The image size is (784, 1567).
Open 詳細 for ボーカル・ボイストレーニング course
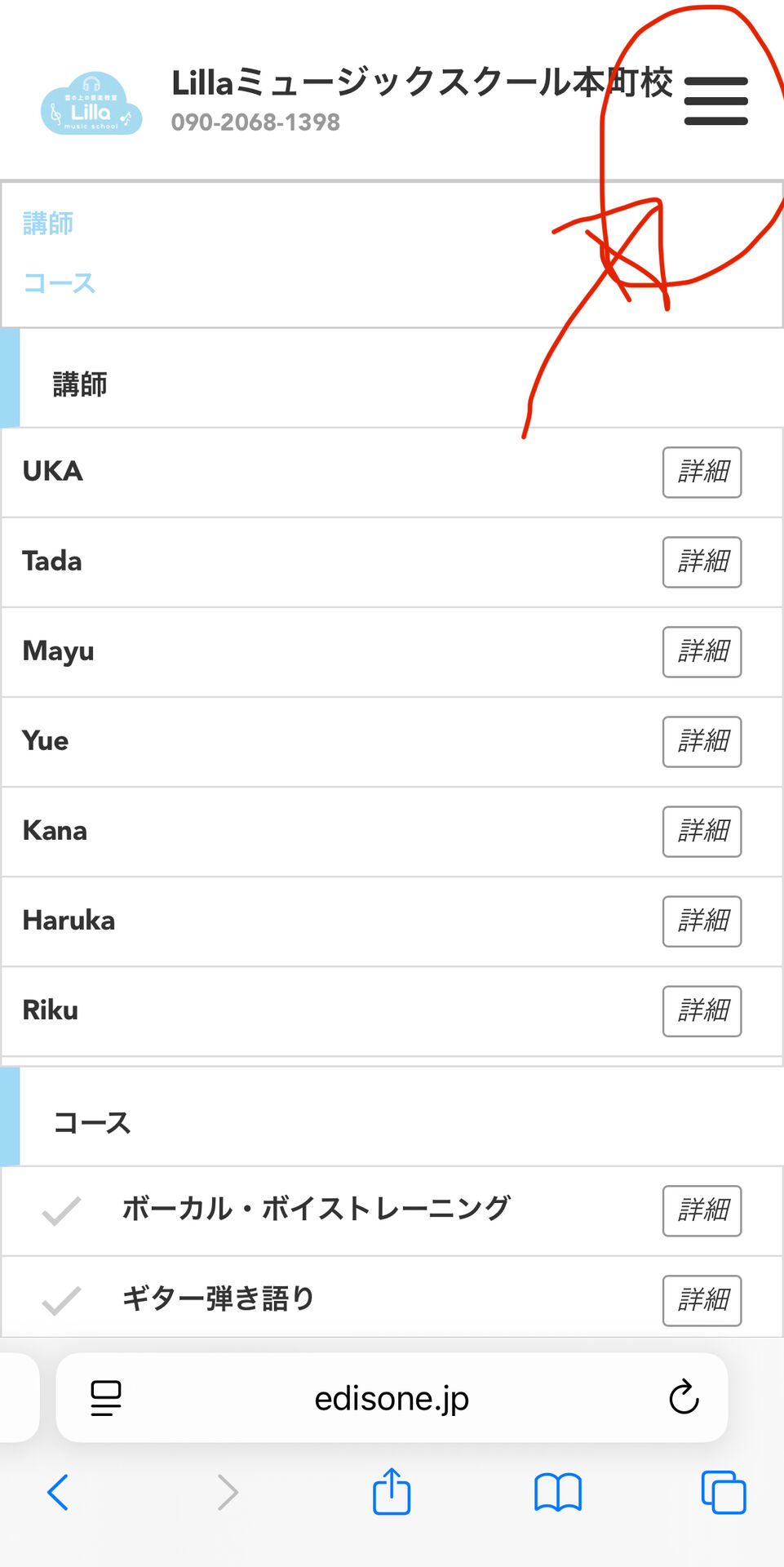(x=702, y=1210)
